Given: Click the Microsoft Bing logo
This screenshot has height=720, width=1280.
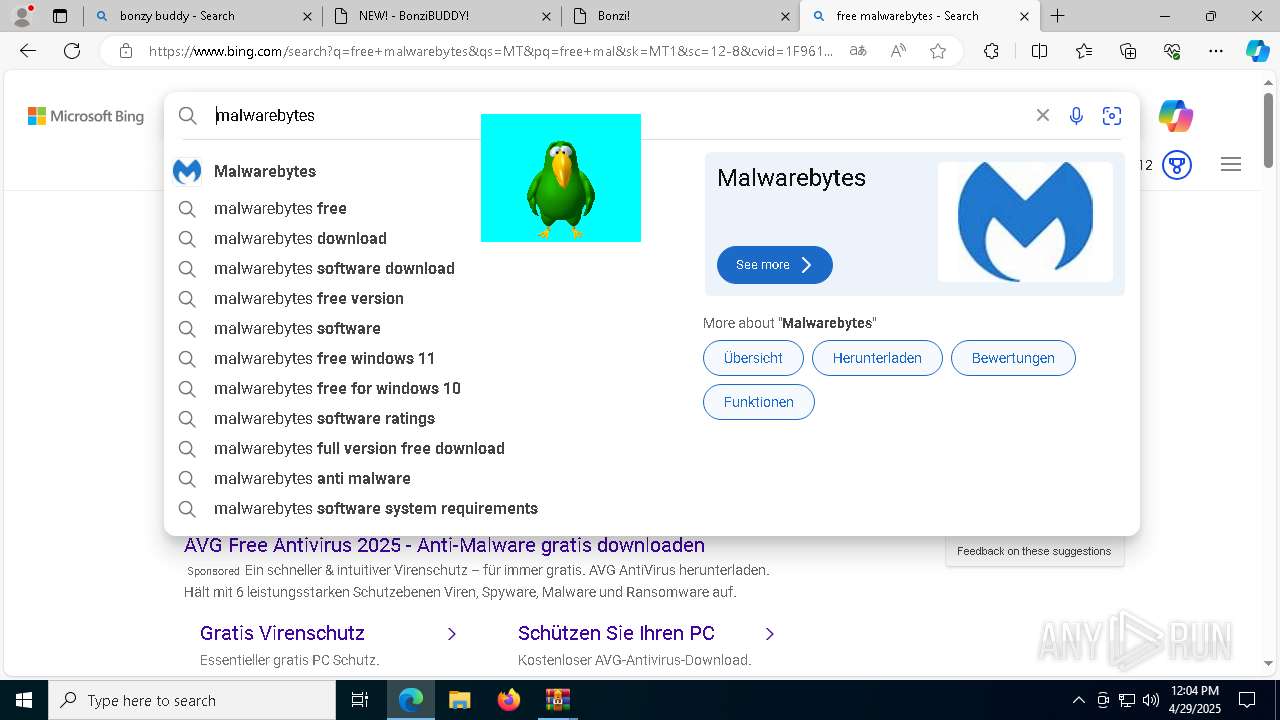Looking at the screenshot, I should [x=86, y=116].
